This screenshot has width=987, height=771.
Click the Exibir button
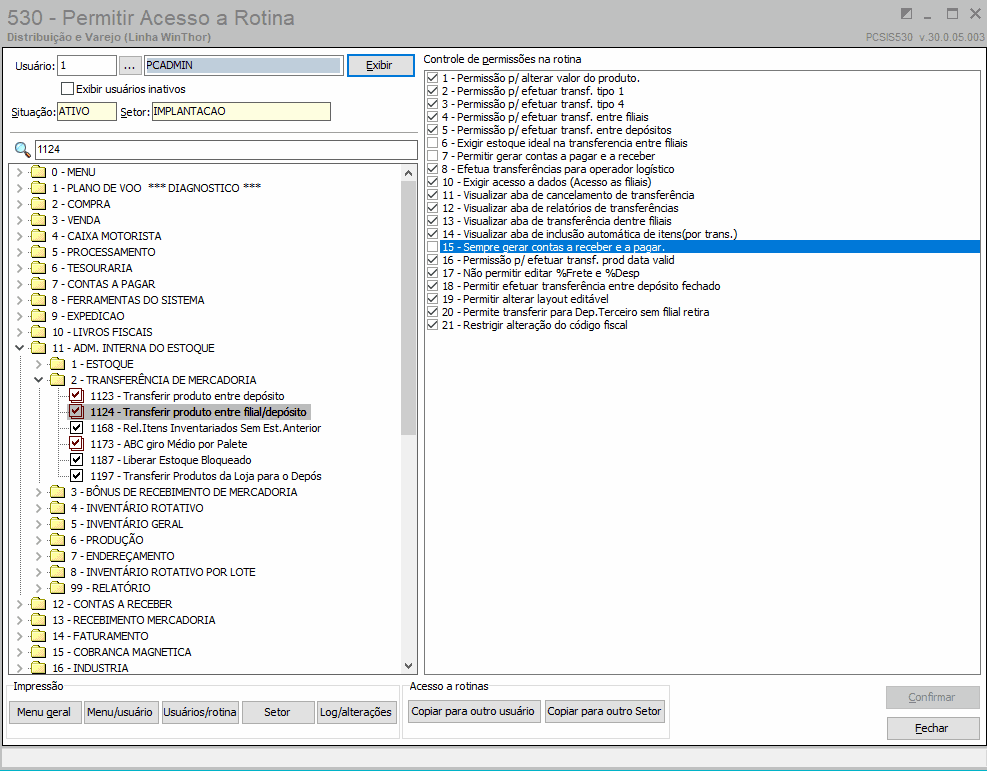click(x=380, y=65)
